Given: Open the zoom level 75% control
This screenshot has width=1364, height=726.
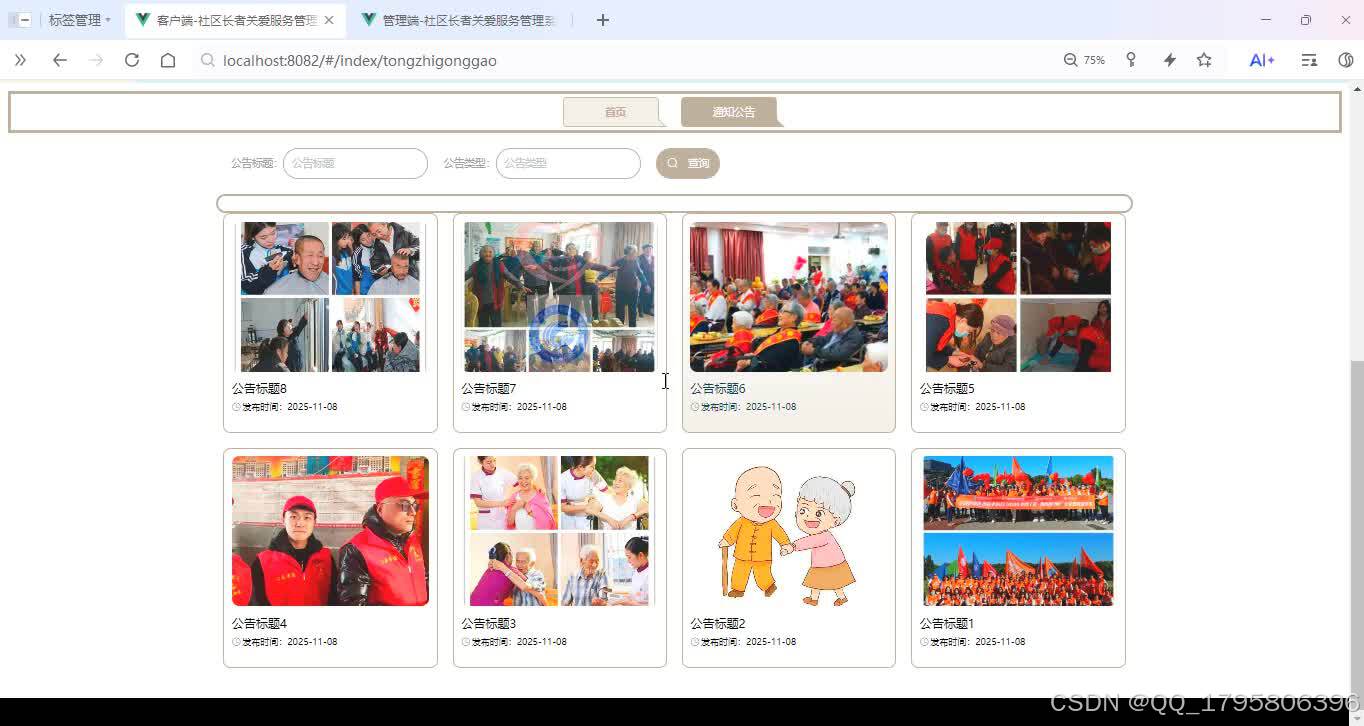Looking at the screenshot, I should pos(1084,60).
